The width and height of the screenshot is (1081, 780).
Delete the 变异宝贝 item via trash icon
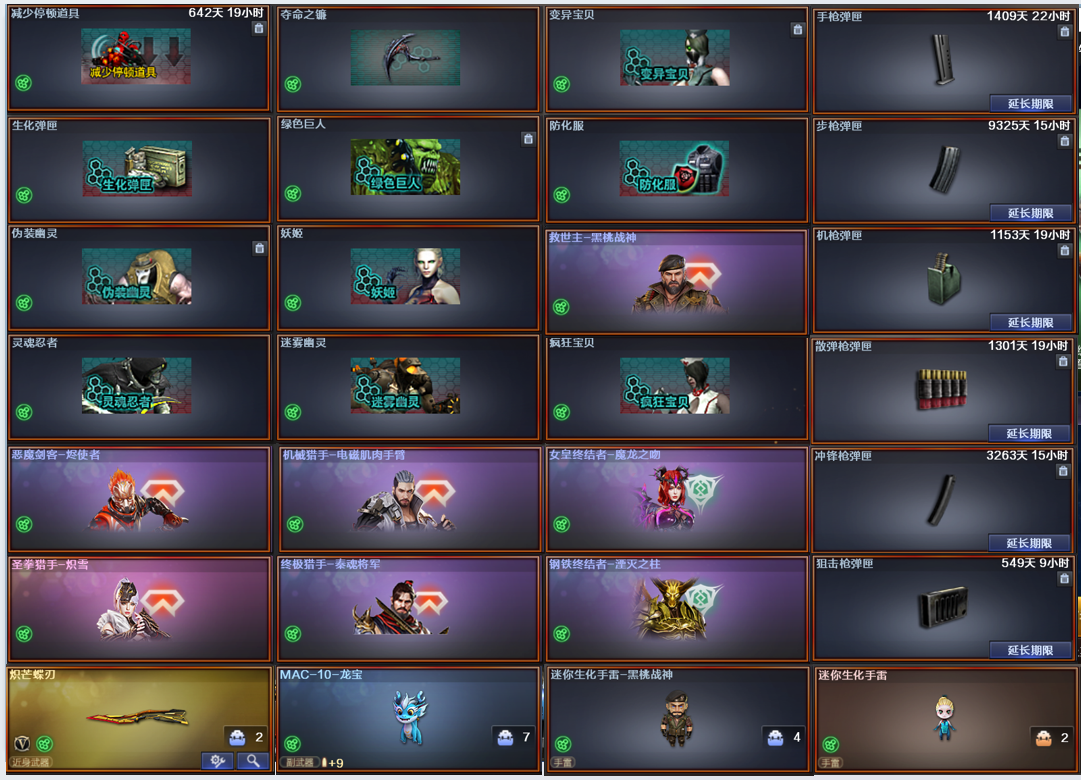(797, 30)
